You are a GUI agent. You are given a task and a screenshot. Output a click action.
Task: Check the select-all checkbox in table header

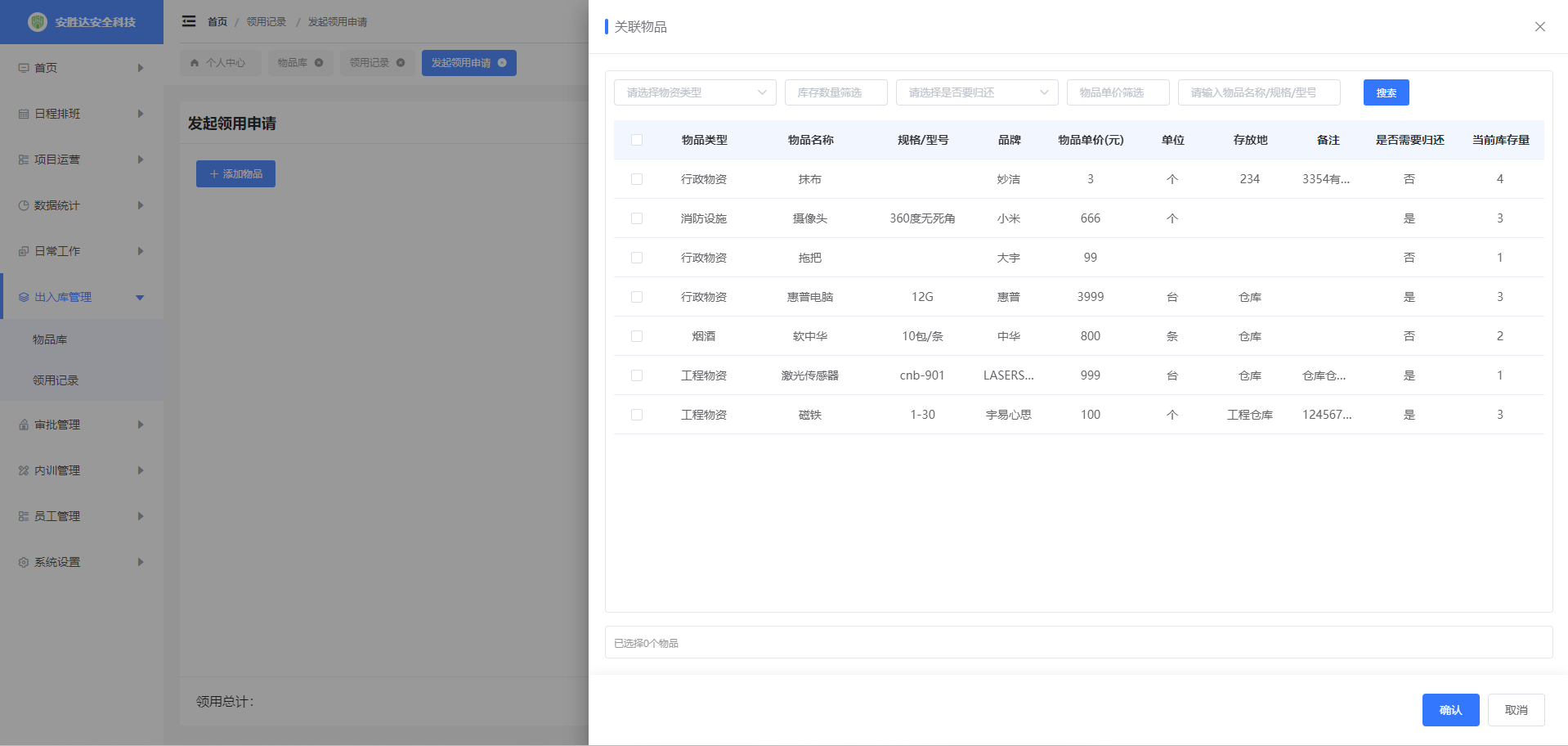tap(637, 140)
